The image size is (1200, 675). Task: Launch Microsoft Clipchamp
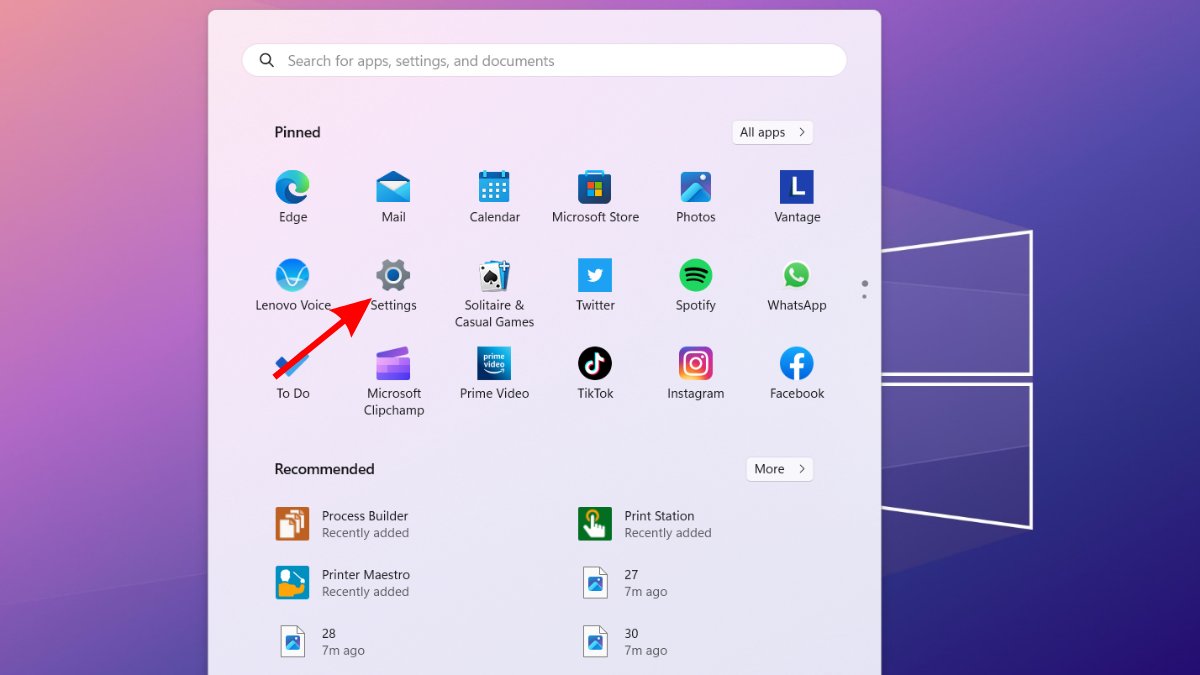point(393,381)
